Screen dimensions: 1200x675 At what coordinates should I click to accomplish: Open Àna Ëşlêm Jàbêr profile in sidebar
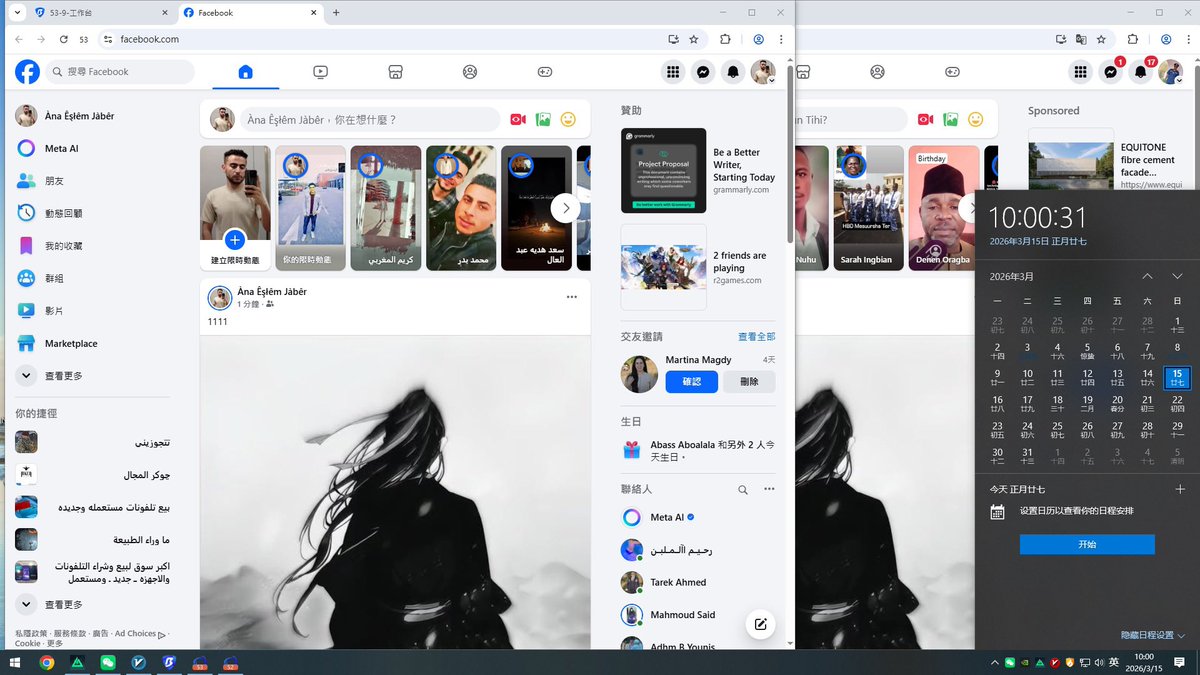pos(92,116)
